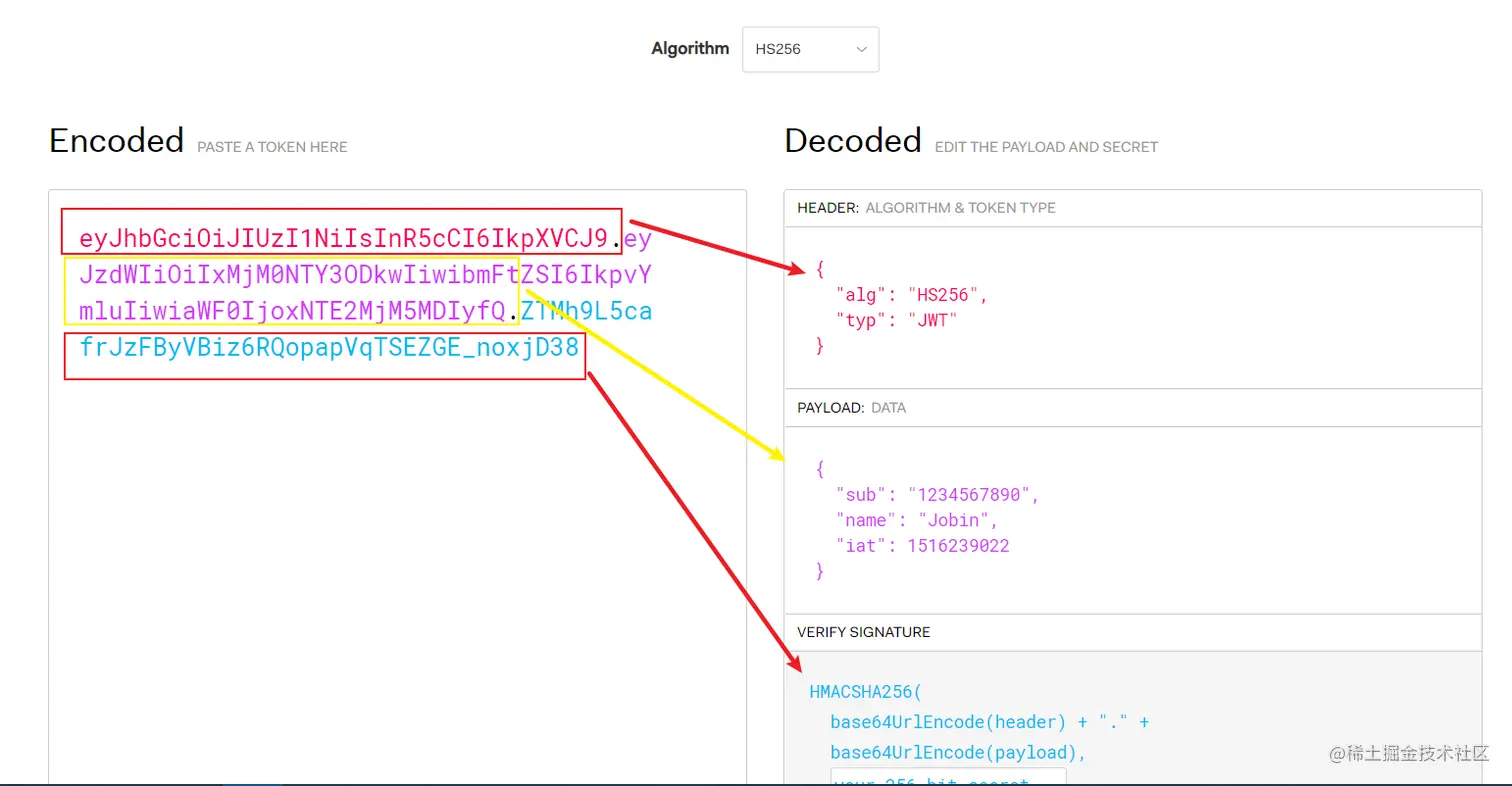The image size is (1512, 786).
Task: Click the base64UrlEncode(payload) line
Action: [x=959, y=752]
